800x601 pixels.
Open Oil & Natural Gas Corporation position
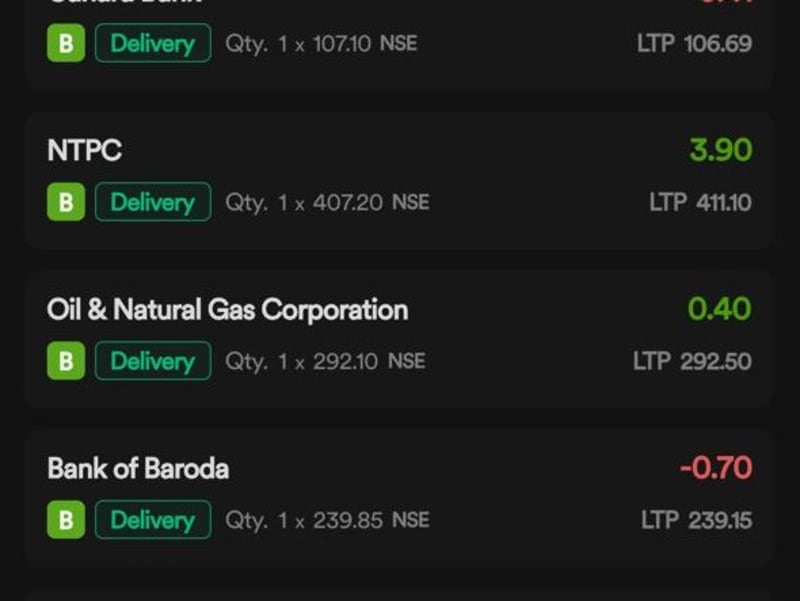[399, 340]
